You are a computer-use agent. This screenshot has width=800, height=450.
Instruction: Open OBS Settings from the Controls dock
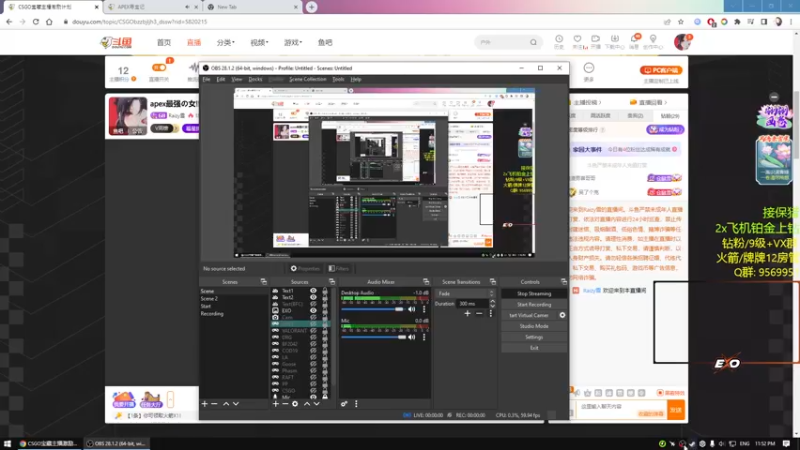[534, 337]
